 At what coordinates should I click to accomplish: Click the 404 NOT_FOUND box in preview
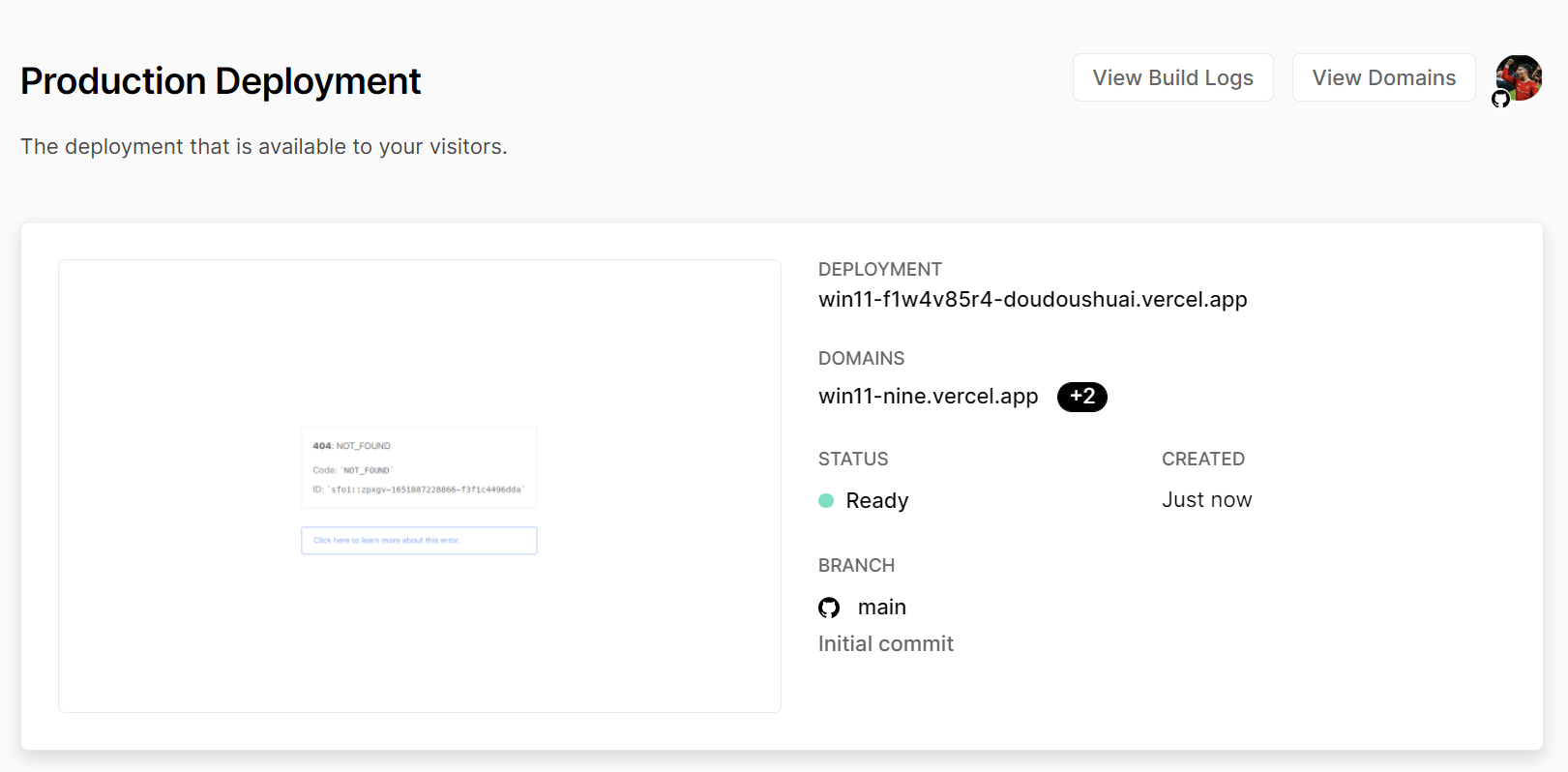[x=419, y=467]
